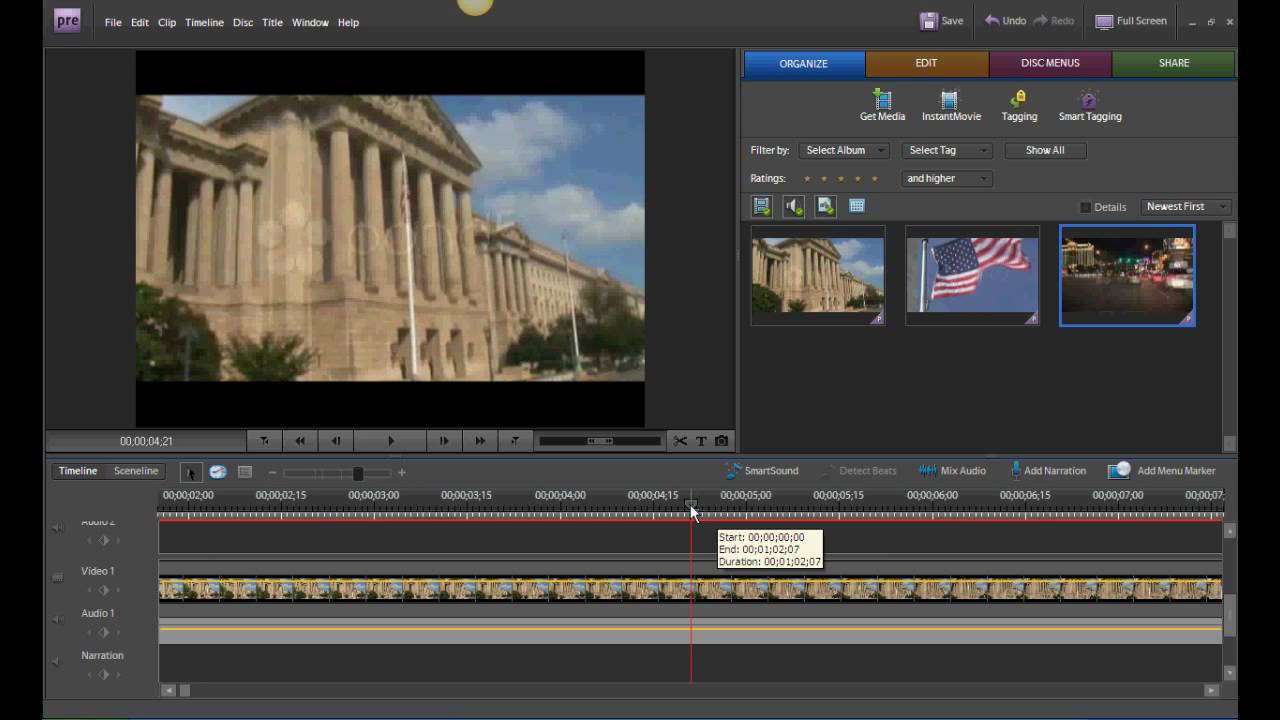Open SmartSound
This screenshot has height=720, width=1280.
[x=762, y=471]
